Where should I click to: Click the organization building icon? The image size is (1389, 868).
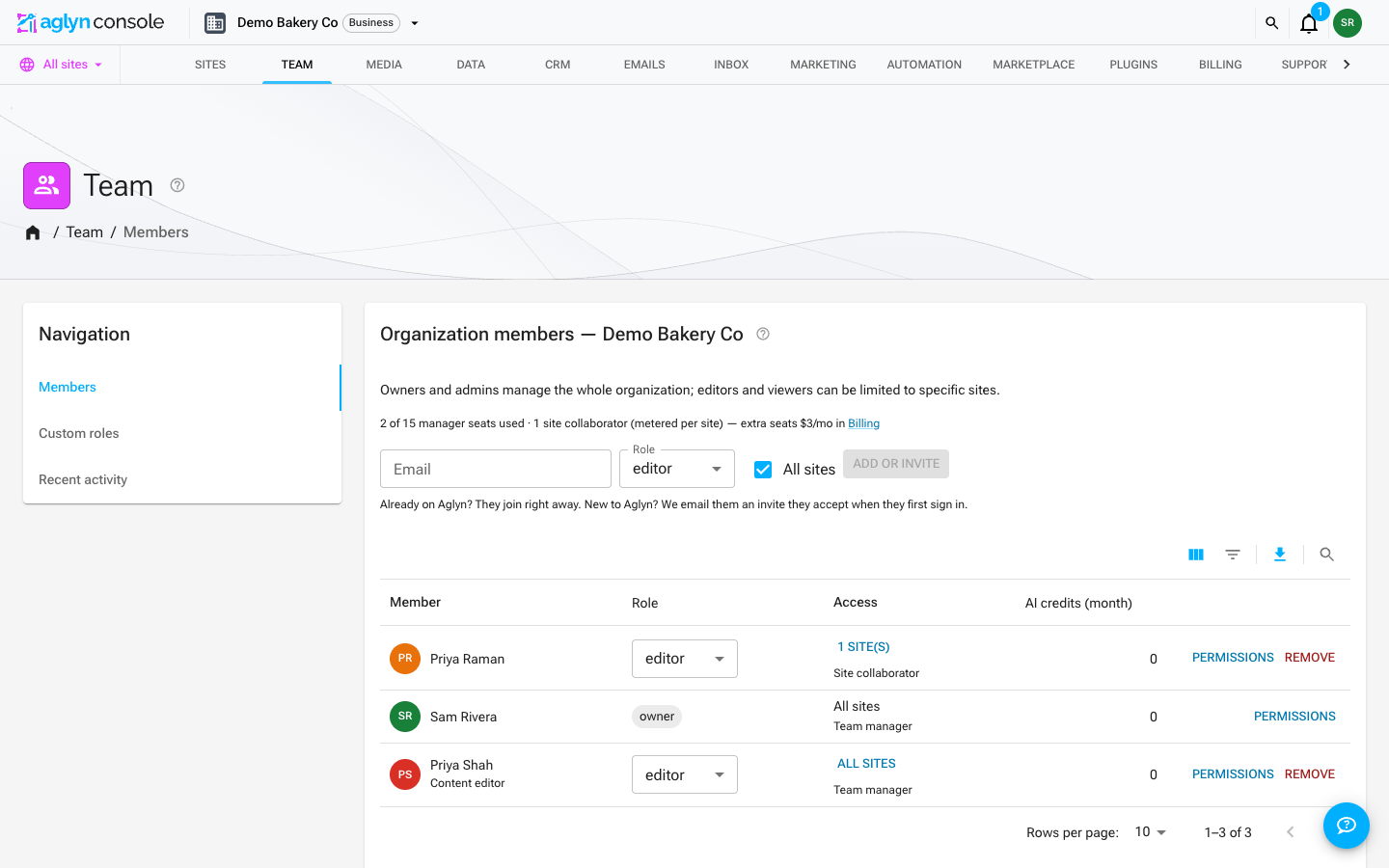215,23
